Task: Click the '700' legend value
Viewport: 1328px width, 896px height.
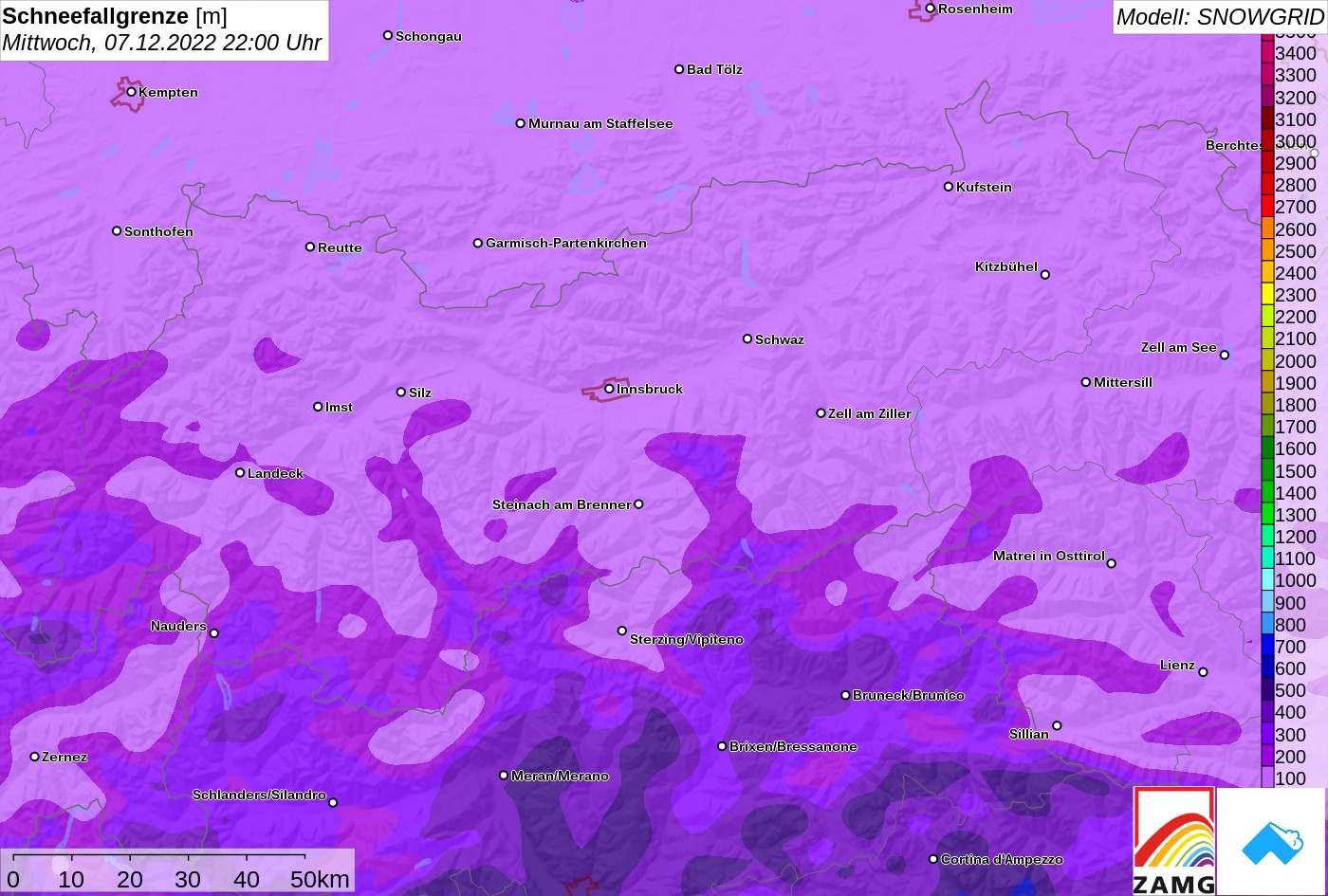Action: tap(1290, 647)
